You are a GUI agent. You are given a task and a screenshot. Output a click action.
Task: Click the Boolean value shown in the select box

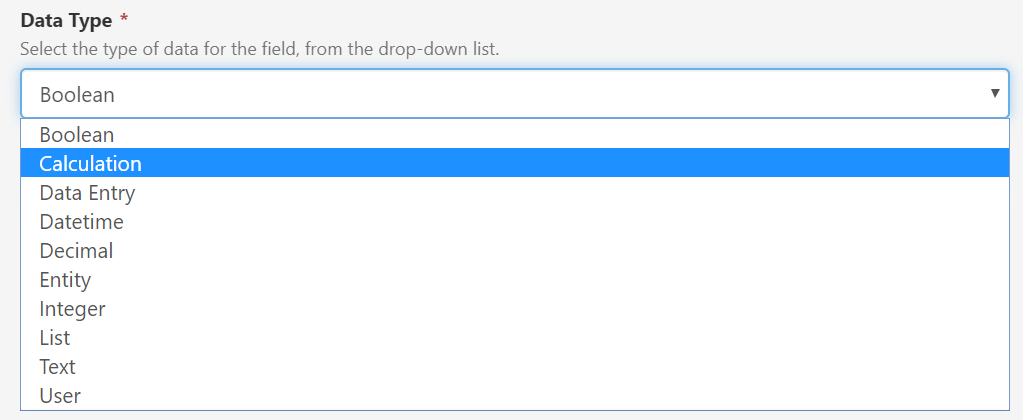click(77, 95)
